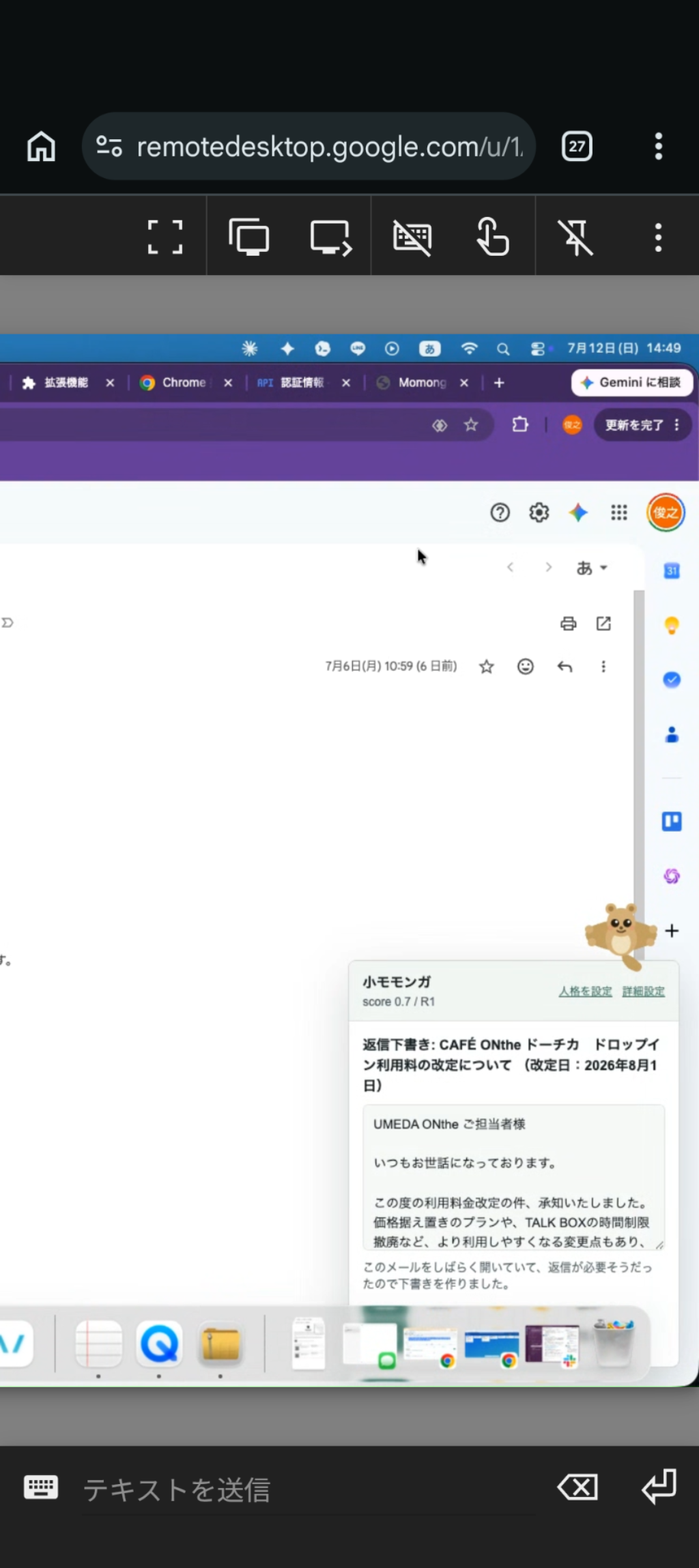Print all with printer icon
This screenshot has width=699, height=1568.
coord(568,623)
